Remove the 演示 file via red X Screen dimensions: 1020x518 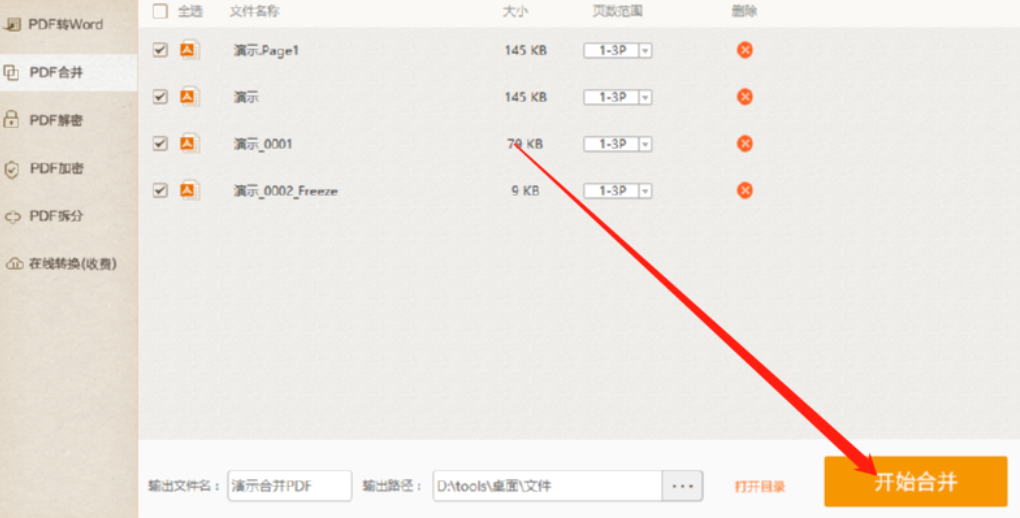745,97
